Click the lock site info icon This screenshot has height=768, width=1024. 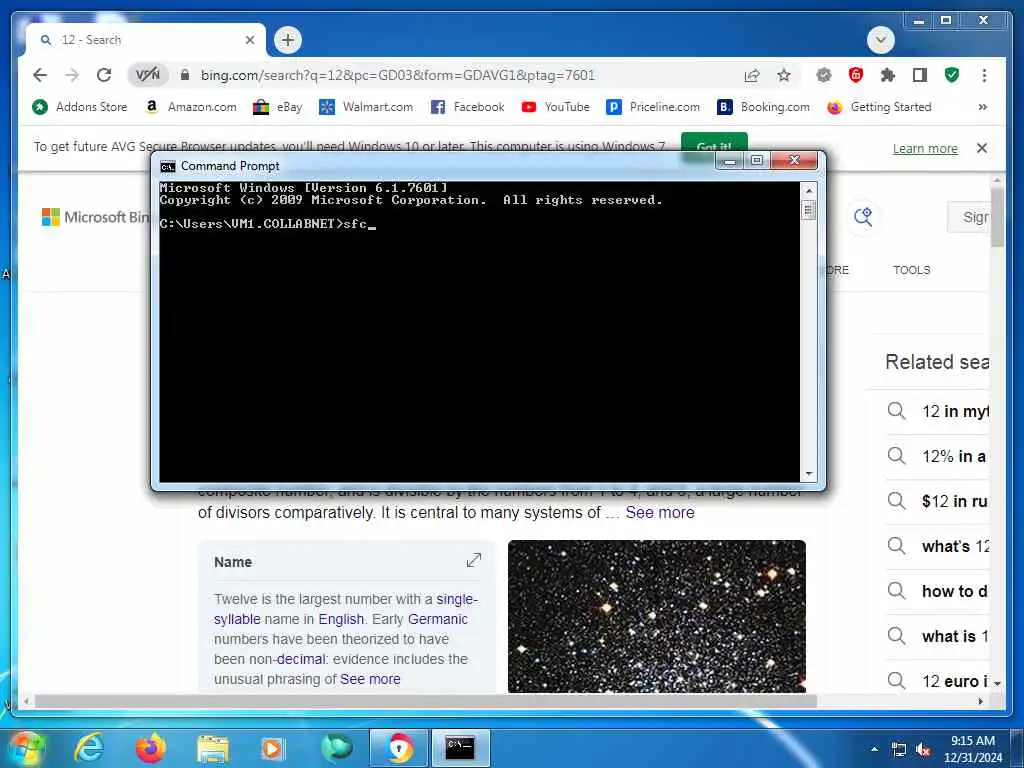coord(185,75)
